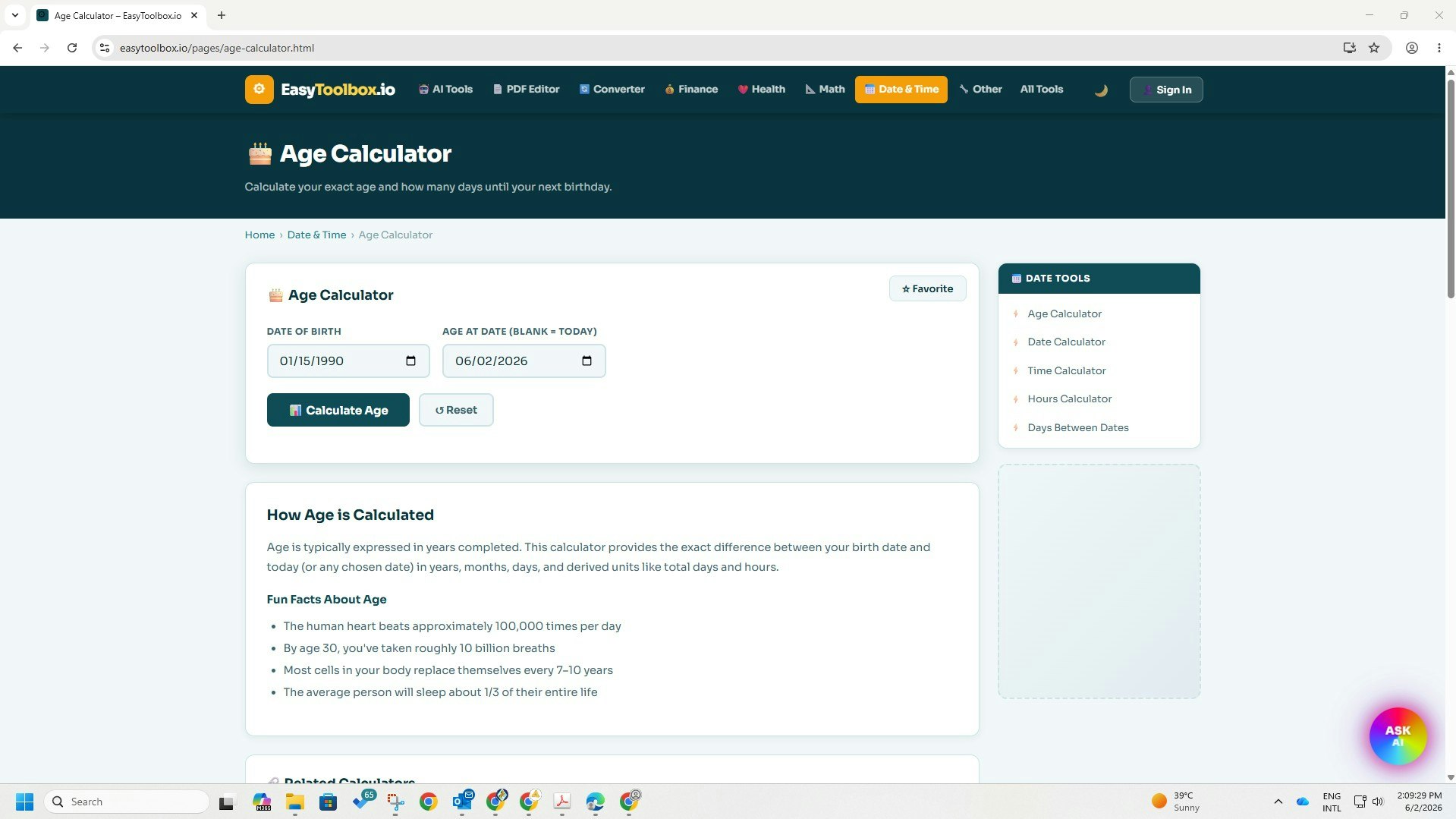Open Task View icon on taskbar
This screenshot has height=819, width=1456.
[226, 802]
